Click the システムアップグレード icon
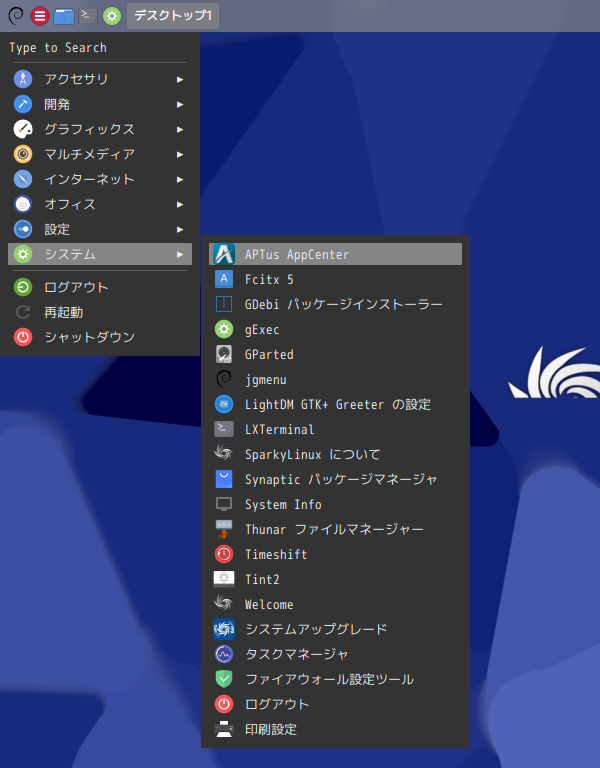600x768 pixels. point(224,629)
